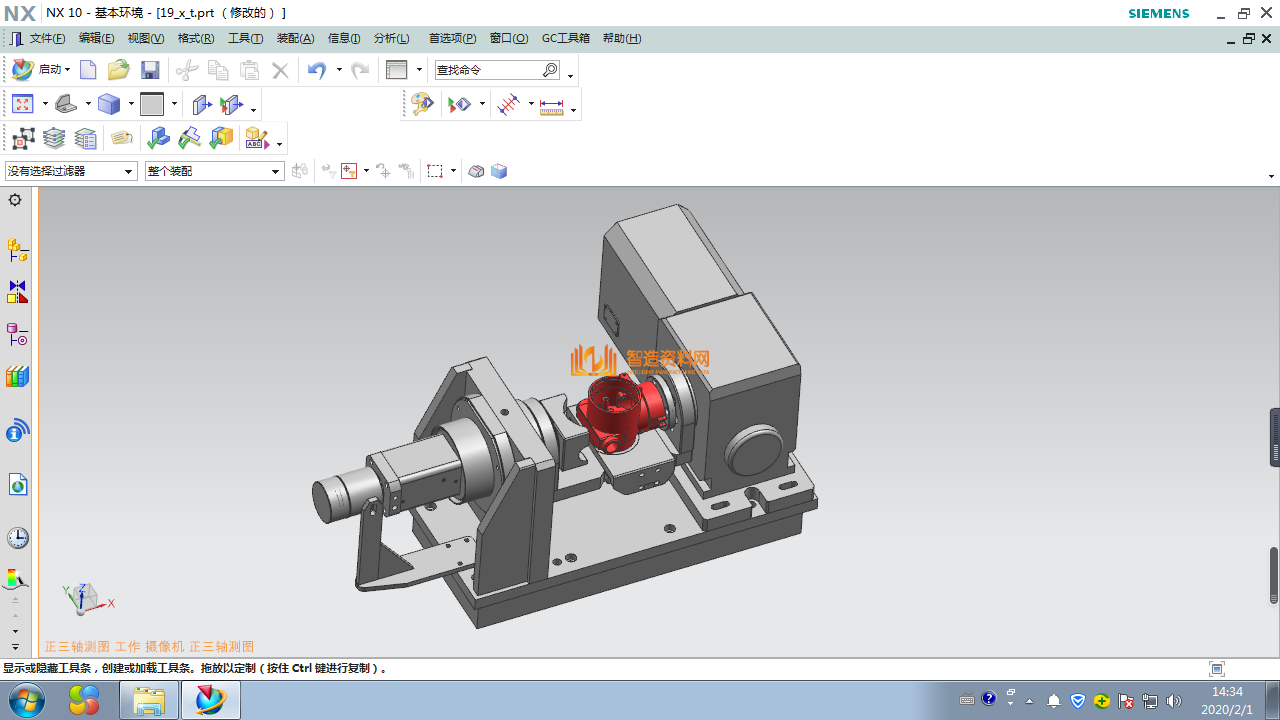This screenshot has height=720, width=1280.
Task: Open the 没有选择过滤器 selection filter dropdown
Action: point(71,171)
